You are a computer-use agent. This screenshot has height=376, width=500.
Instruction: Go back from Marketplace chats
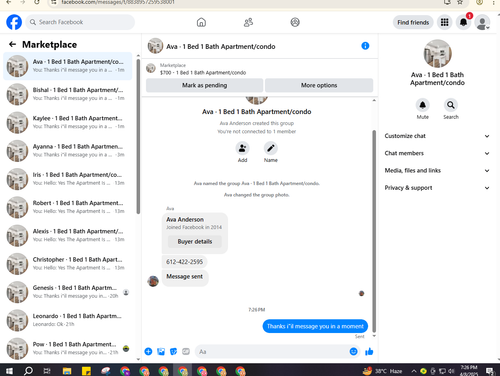click(x=12, y=44)
